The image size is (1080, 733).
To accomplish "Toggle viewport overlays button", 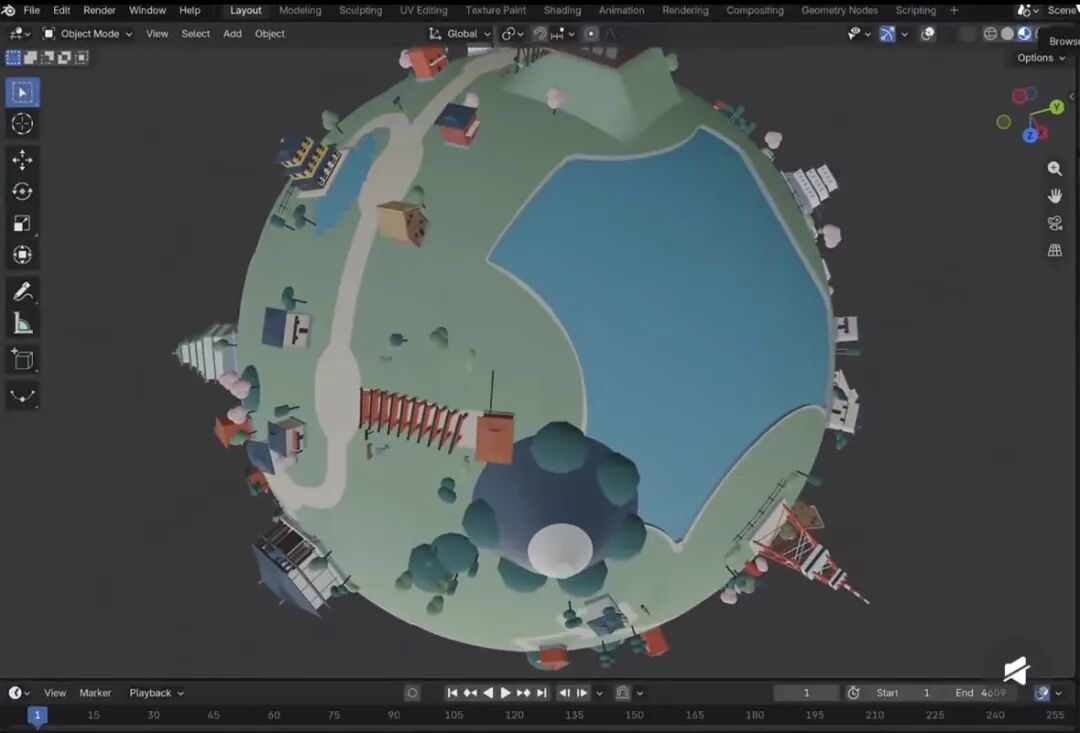I will coord(928,34).
